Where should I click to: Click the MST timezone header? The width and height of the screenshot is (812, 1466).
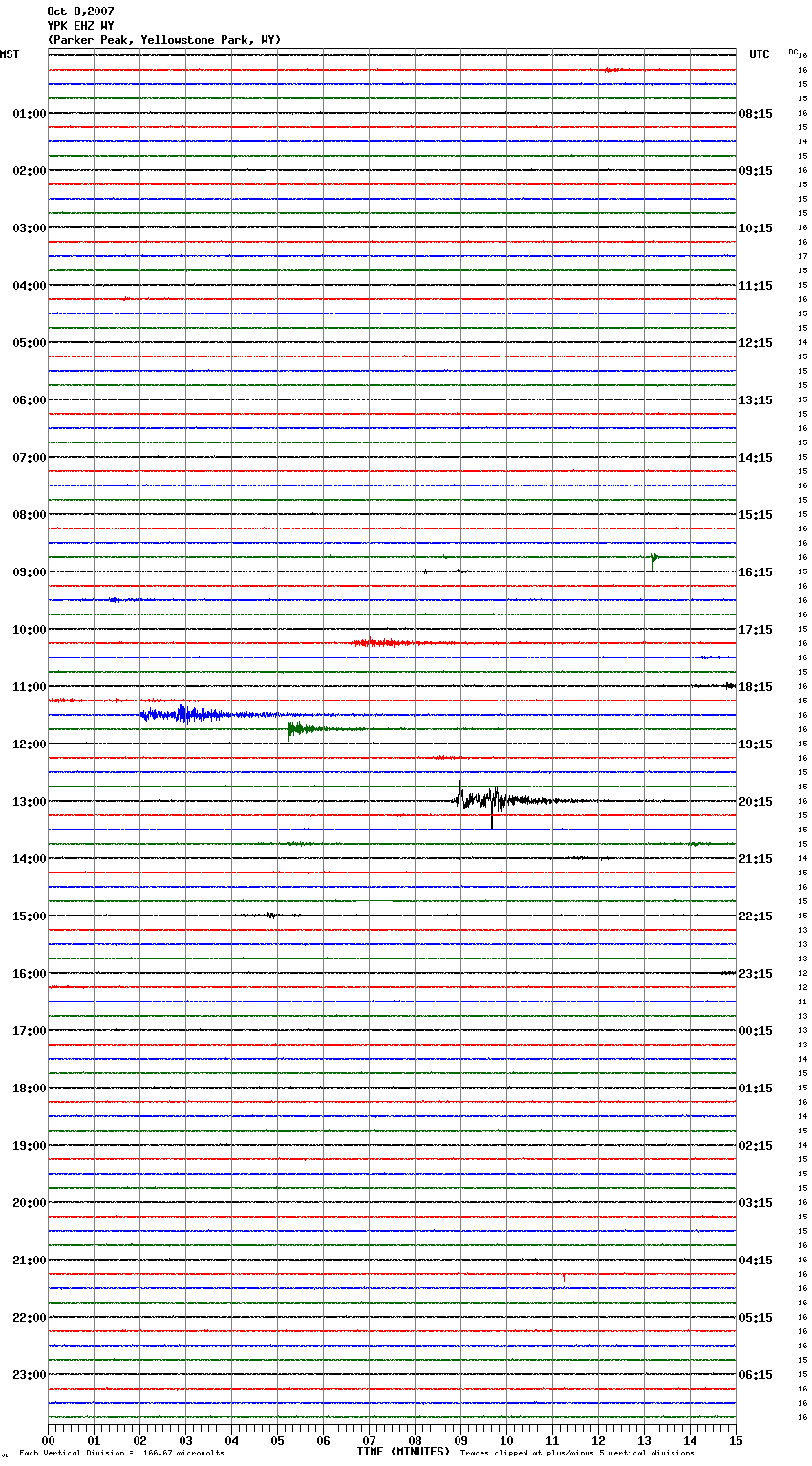click(10, 54)
